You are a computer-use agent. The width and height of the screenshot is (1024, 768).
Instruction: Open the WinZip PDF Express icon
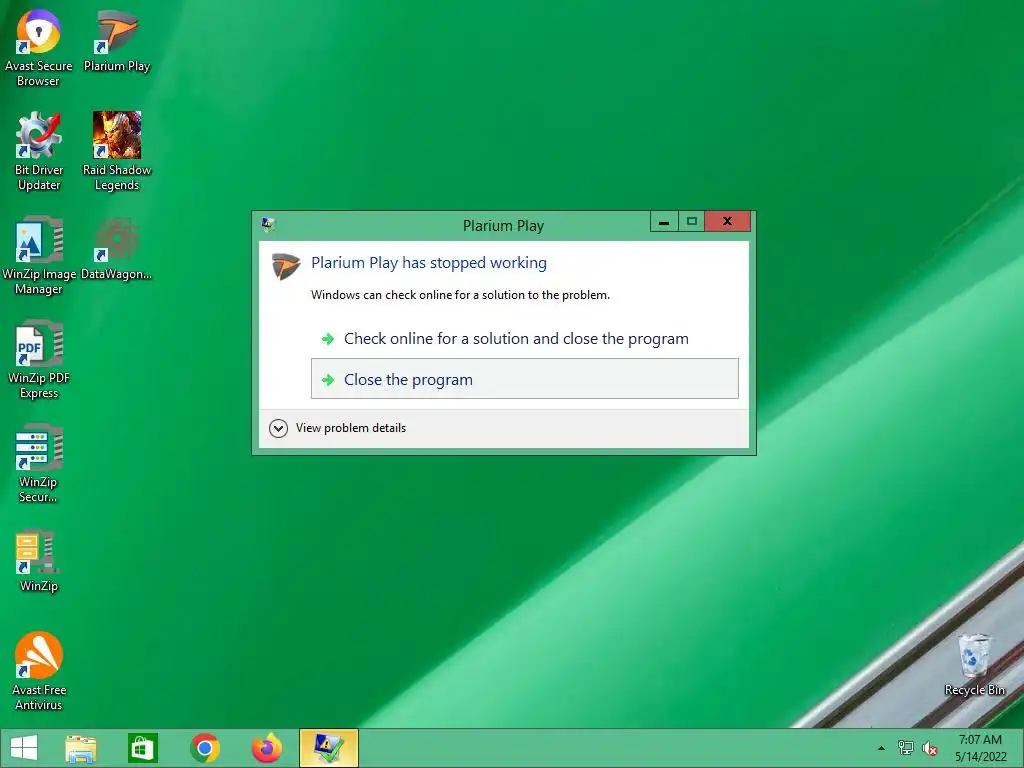pyautogui.click(x=39, y=359)
